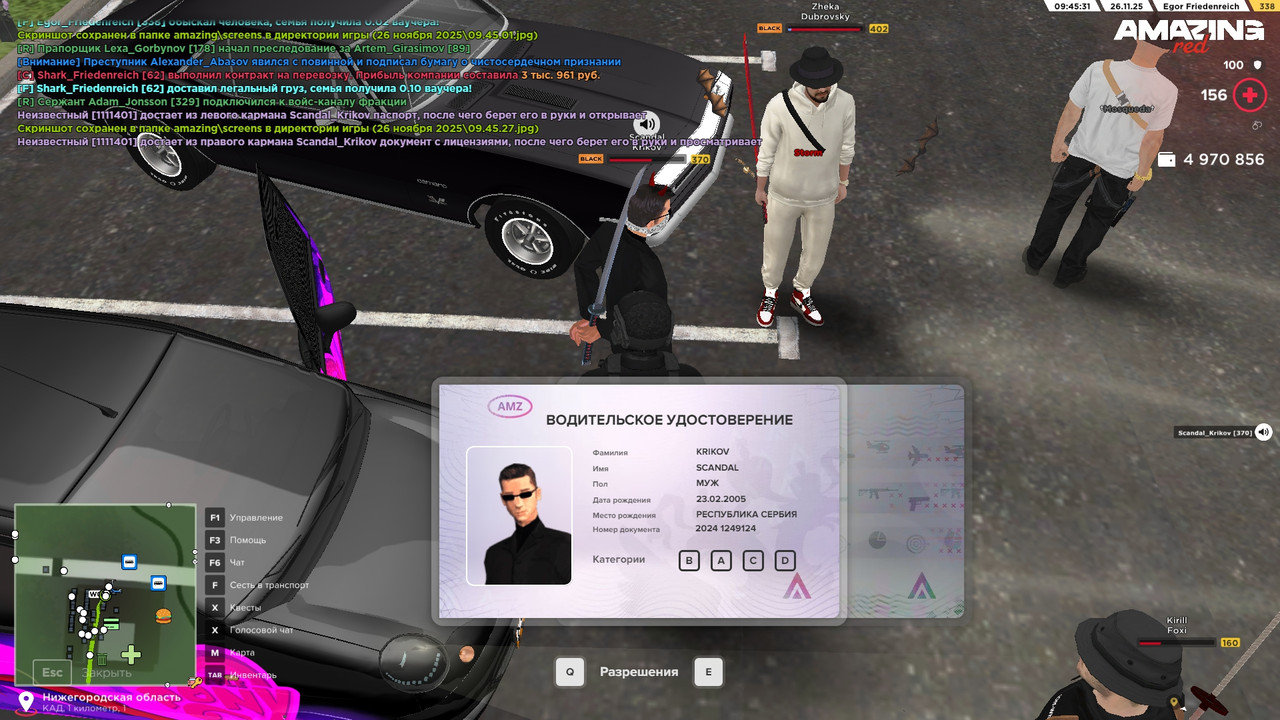The width and height of the screenshot is (1280, 720).
Task: Click the surname value KRIKOV
Action: [x=713, y=452]
